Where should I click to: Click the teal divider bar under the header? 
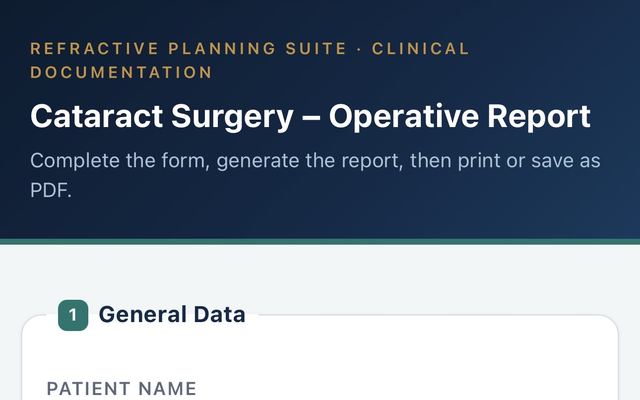320,242
